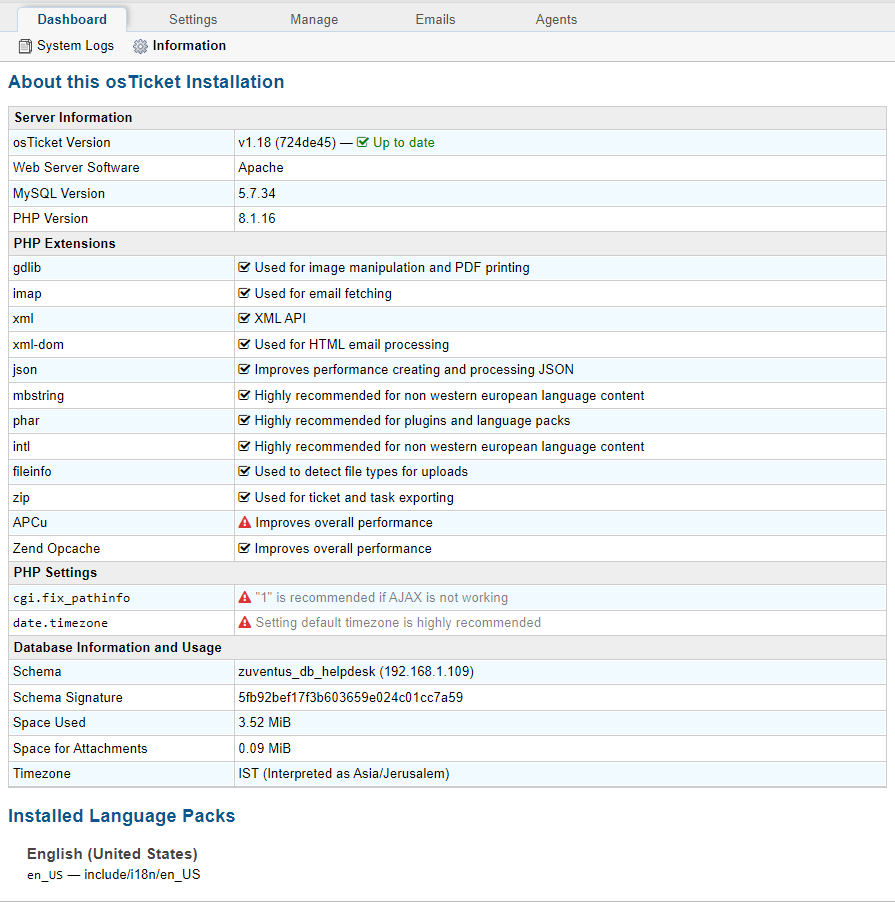Click the fileinfo checkmark icon
Image resolution: width=895 pixels, height=902 pixels.
244,471
